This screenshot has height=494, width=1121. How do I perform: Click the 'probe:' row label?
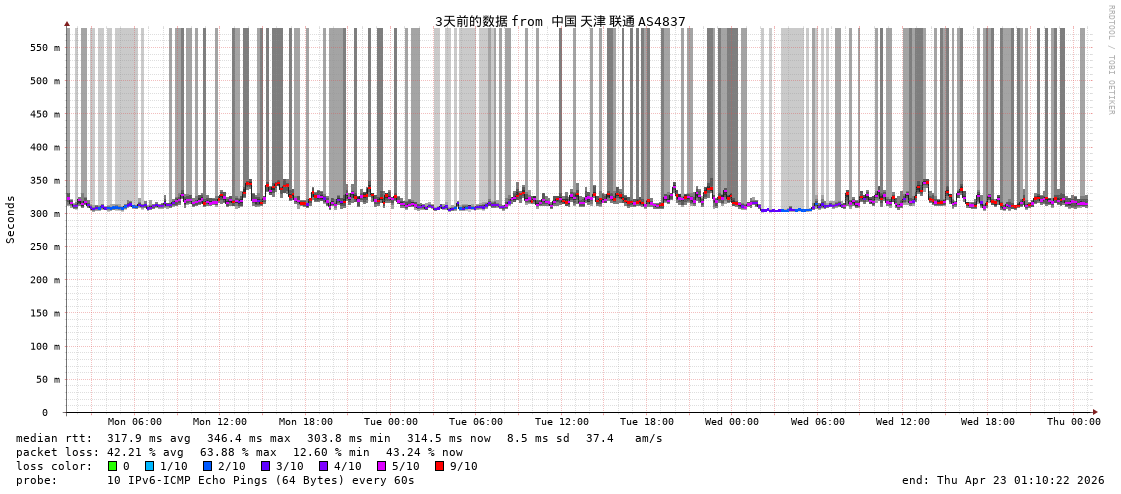coord(36,480)
